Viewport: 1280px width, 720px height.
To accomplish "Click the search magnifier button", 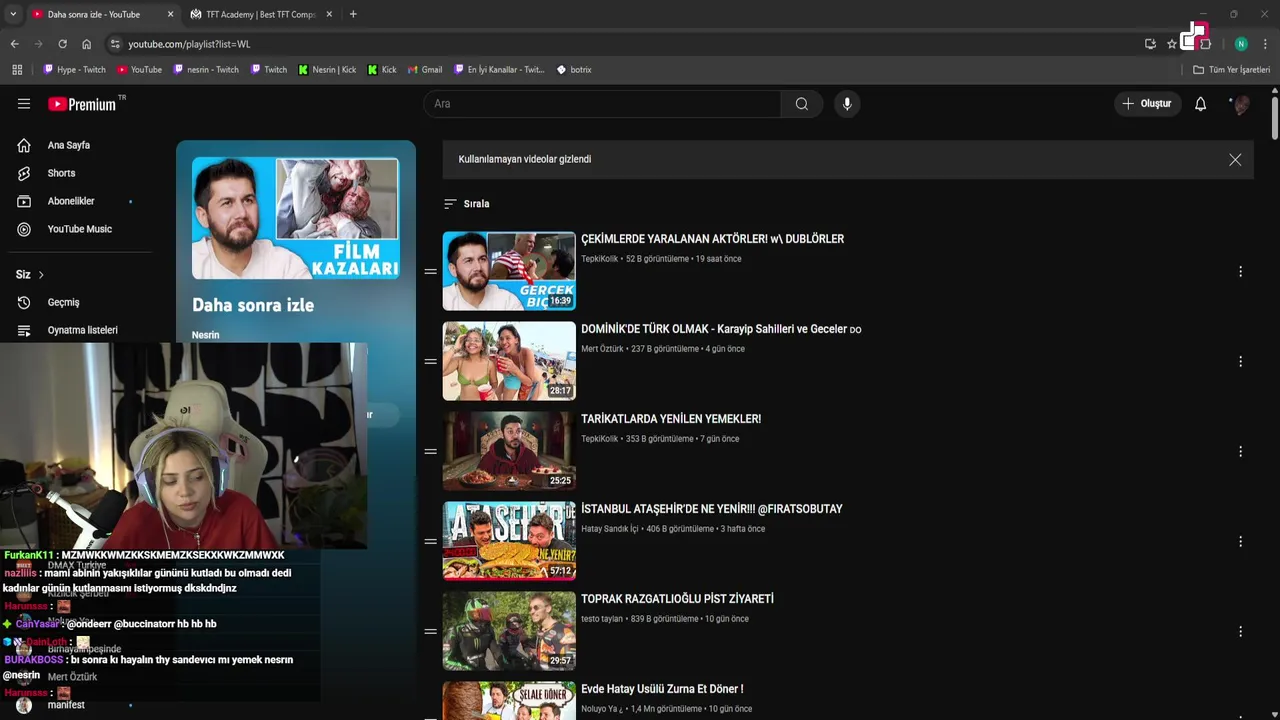I will pyautogui.click(x=802, y=104).
